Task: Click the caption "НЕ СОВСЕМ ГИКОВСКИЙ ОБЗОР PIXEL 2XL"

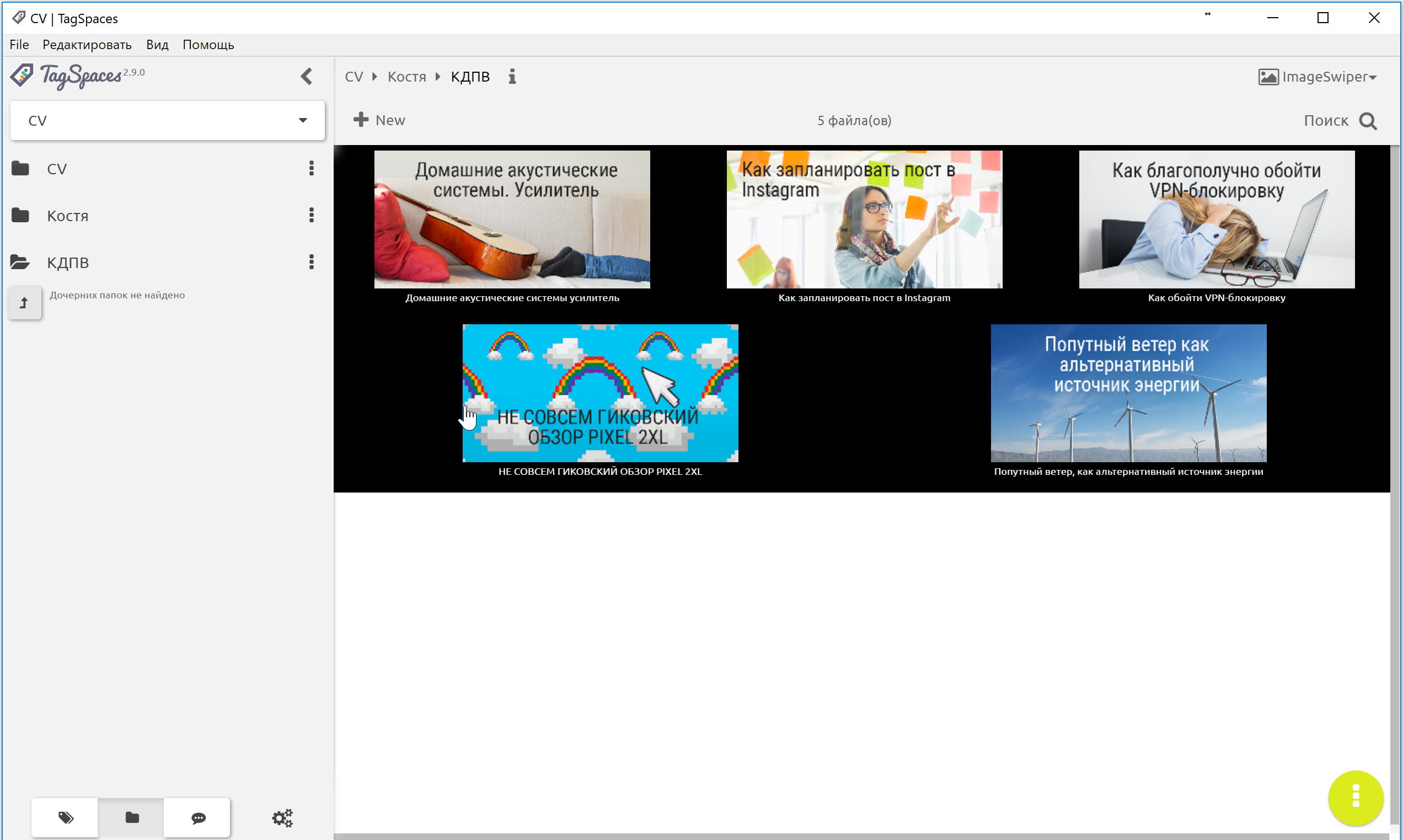Action: click(600, 472)
